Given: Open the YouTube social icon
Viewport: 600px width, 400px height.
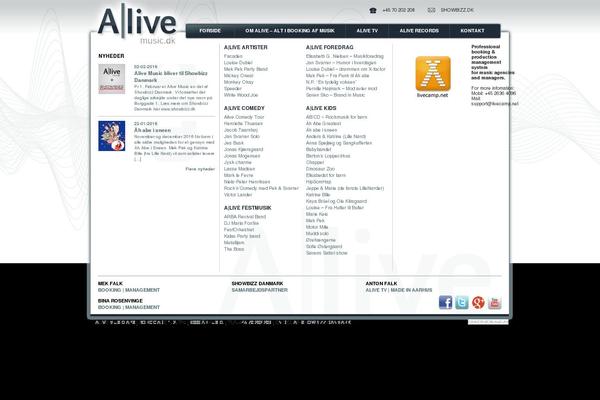Looking at the screenshot, I should (494, 302).
